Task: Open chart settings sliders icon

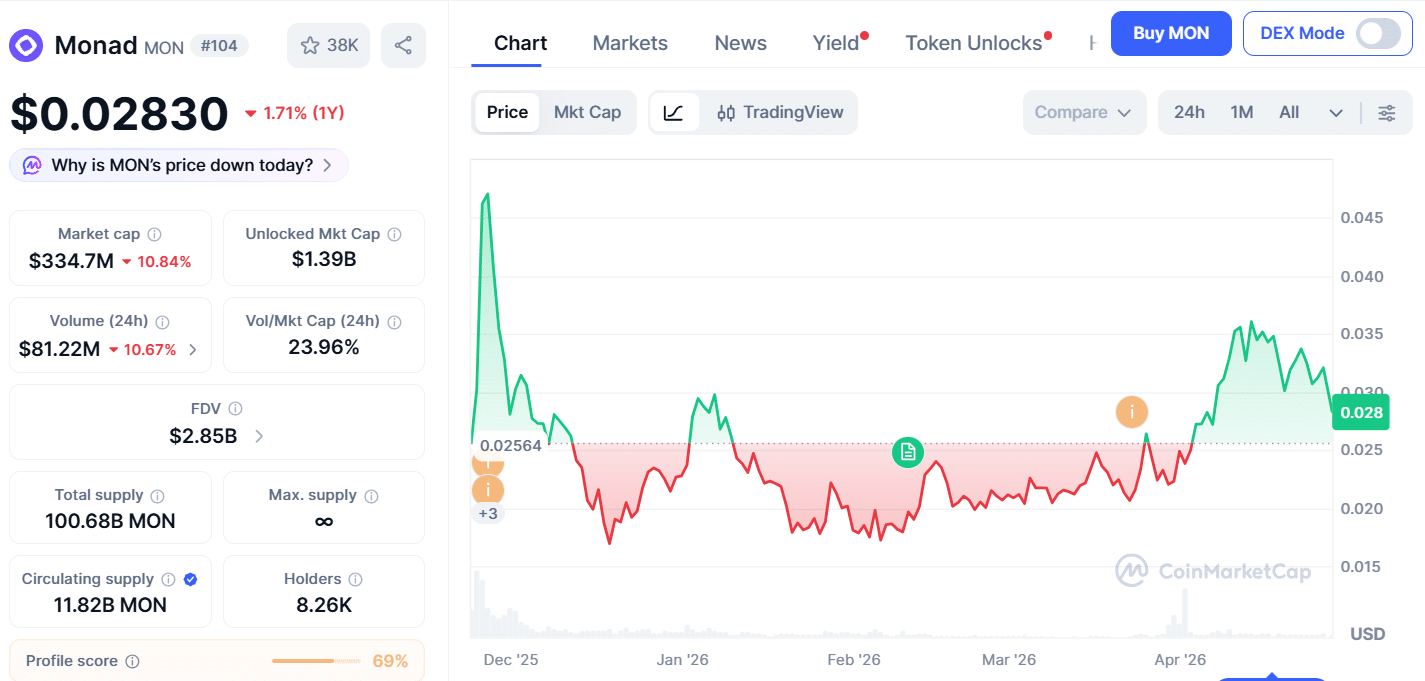Action: point(1387,113)
